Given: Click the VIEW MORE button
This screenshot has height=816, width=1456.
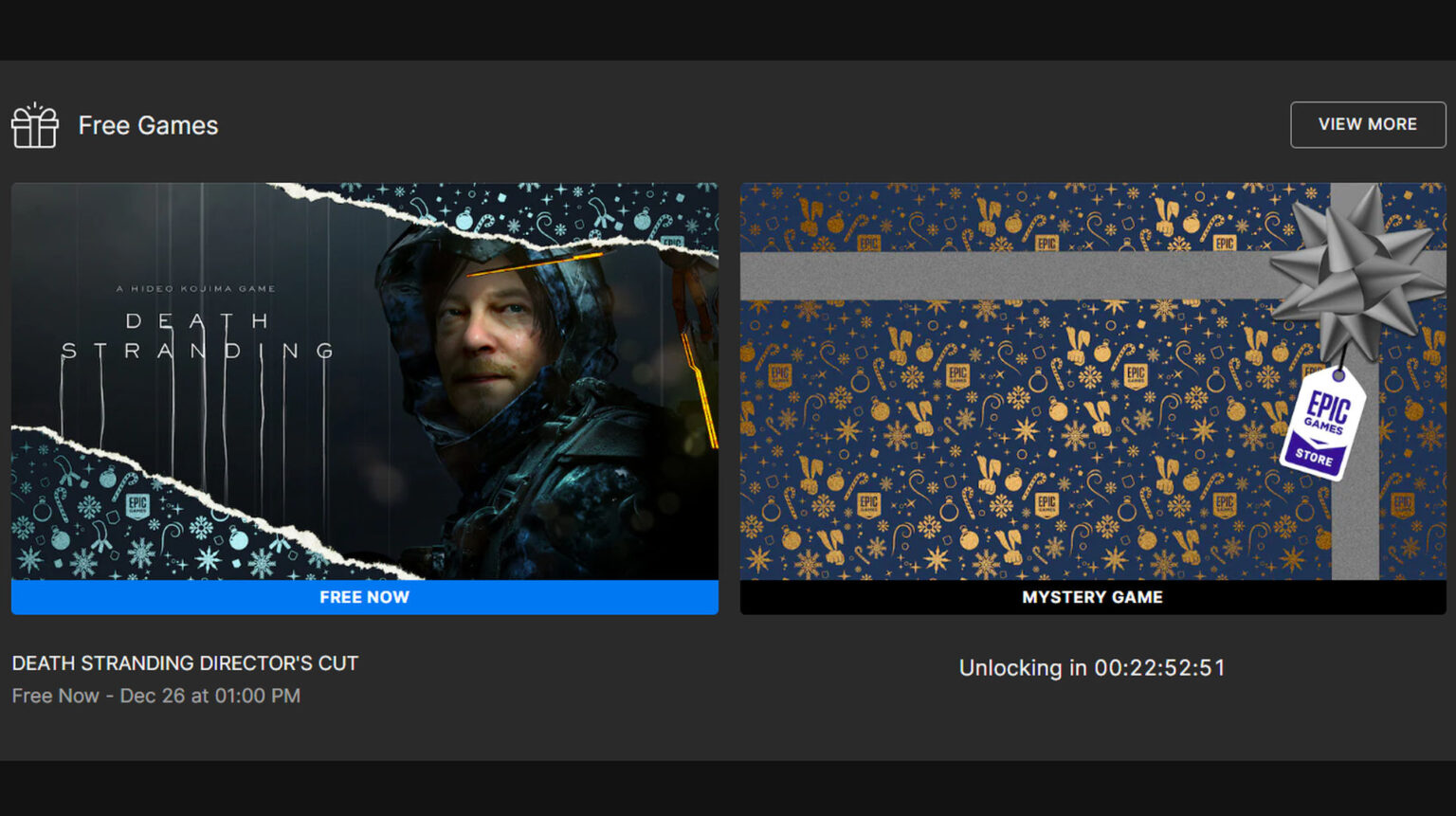Looking at the screenshot, I should (1368, 124).
